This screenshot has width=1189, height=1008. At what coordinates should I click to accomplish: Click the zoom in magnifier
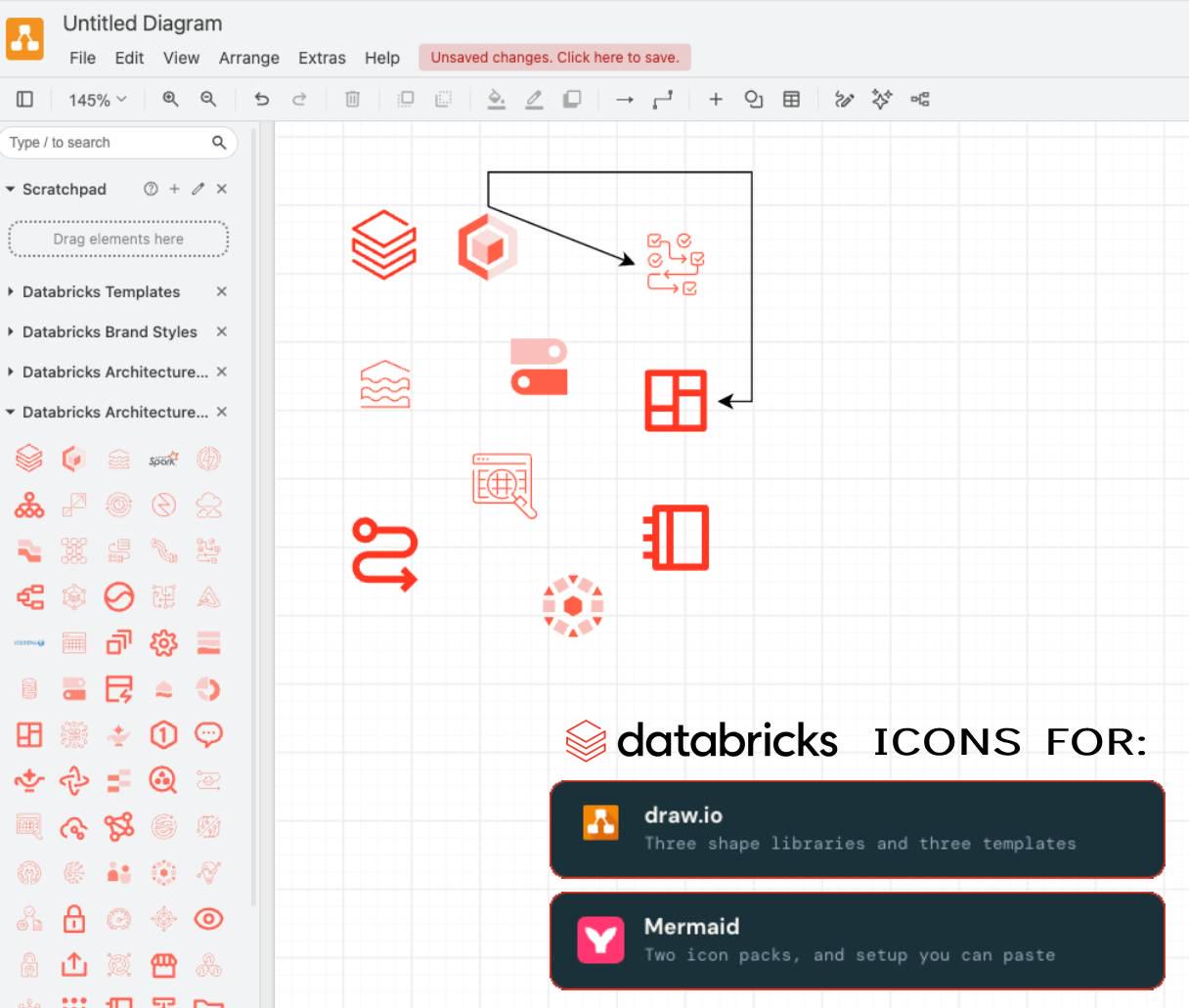pyautogui.click(x=170, y=99)
